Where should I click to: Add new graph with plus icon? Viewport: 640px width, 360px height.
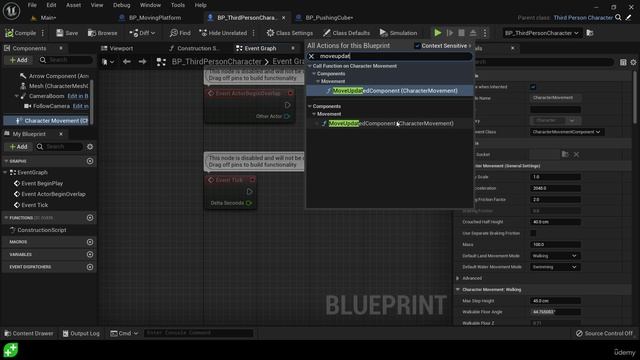[90, 161]
